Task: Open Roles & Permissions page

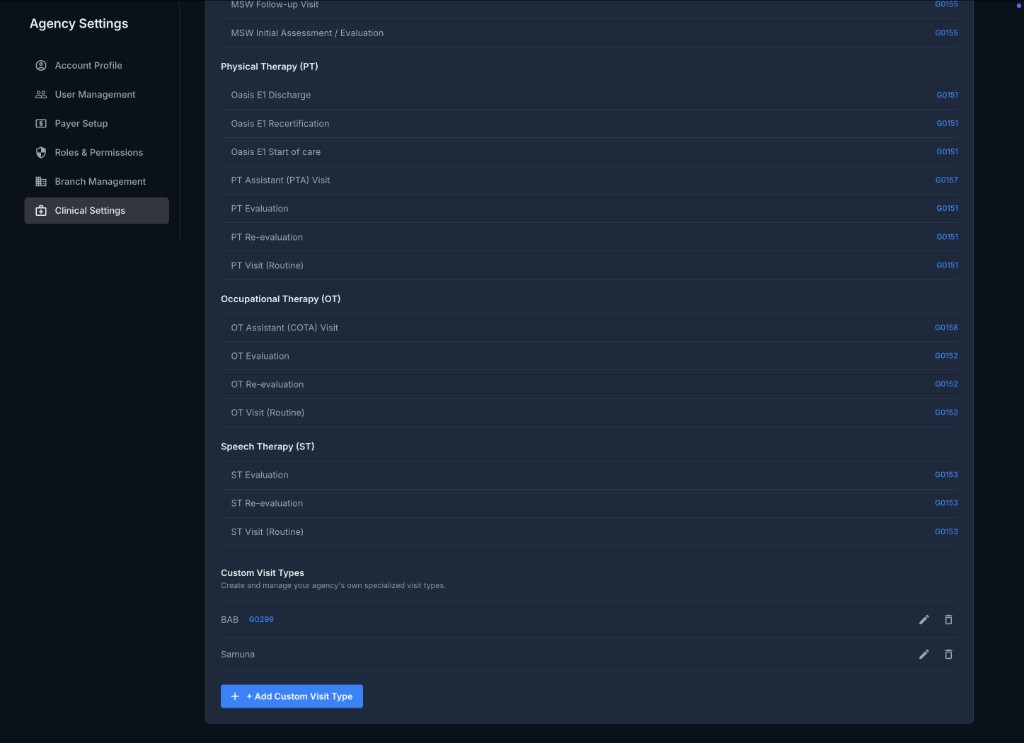Action: point(97,152)
